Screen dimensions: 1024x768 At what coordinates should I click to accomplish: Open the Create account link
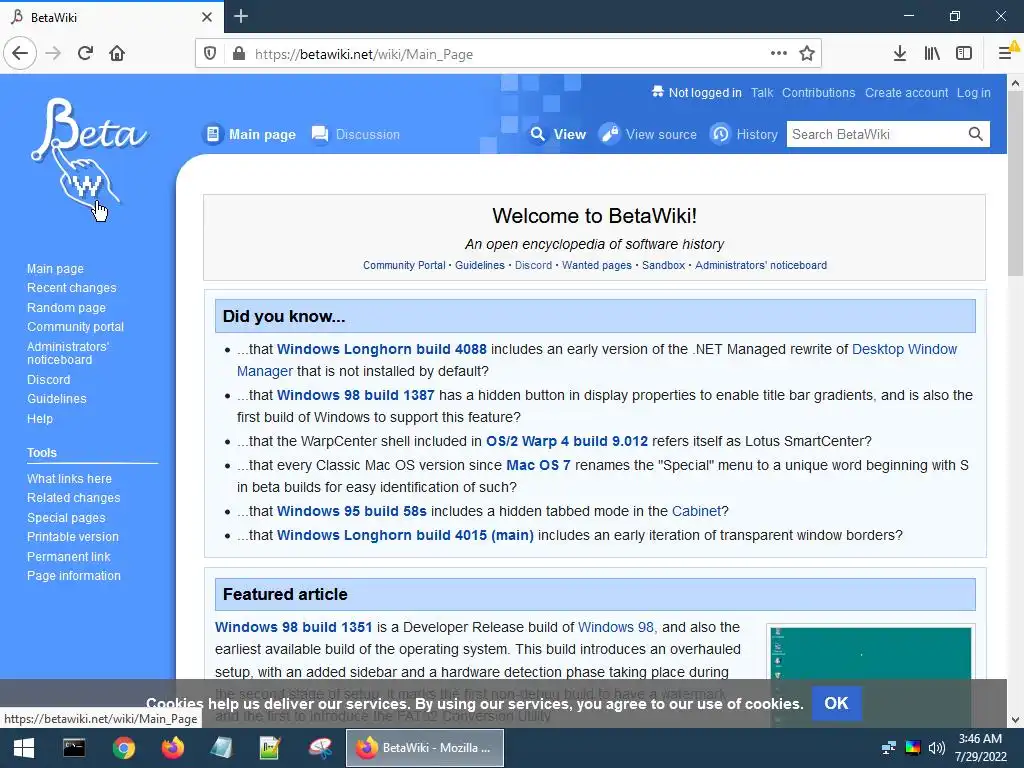(906, 93)
